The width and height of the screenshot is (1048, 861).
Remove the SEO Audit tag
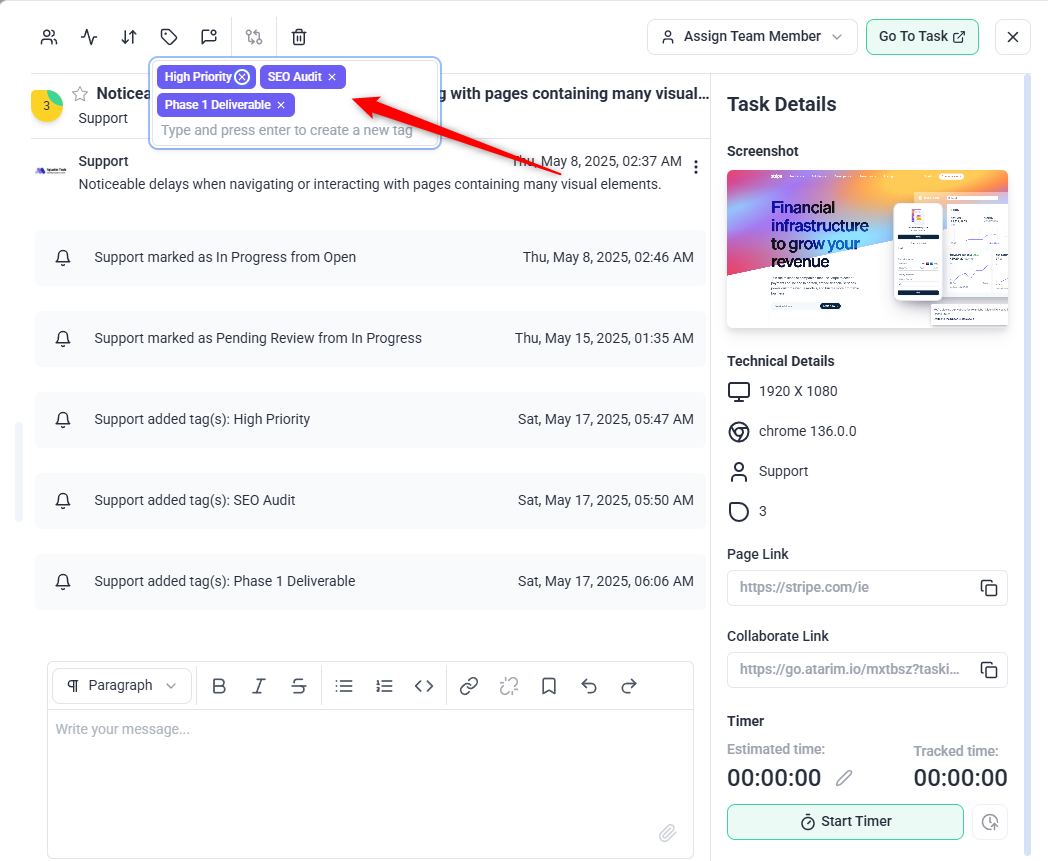pyautogui.click(x=332, y=77)
